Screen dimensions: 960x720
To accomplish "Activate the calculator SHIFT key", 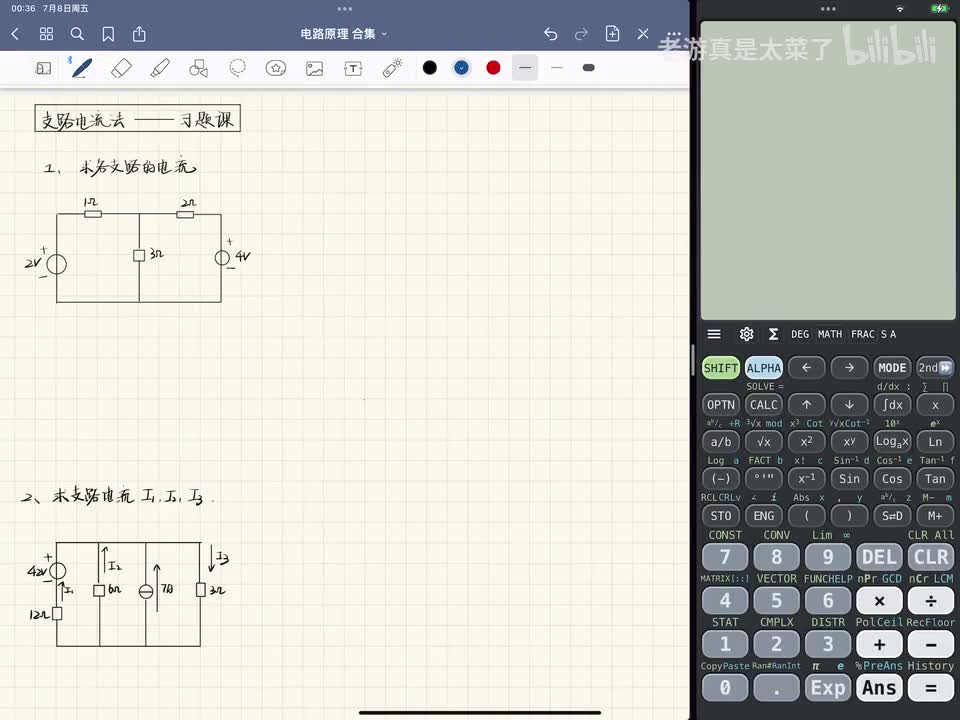I will point(721,368).
